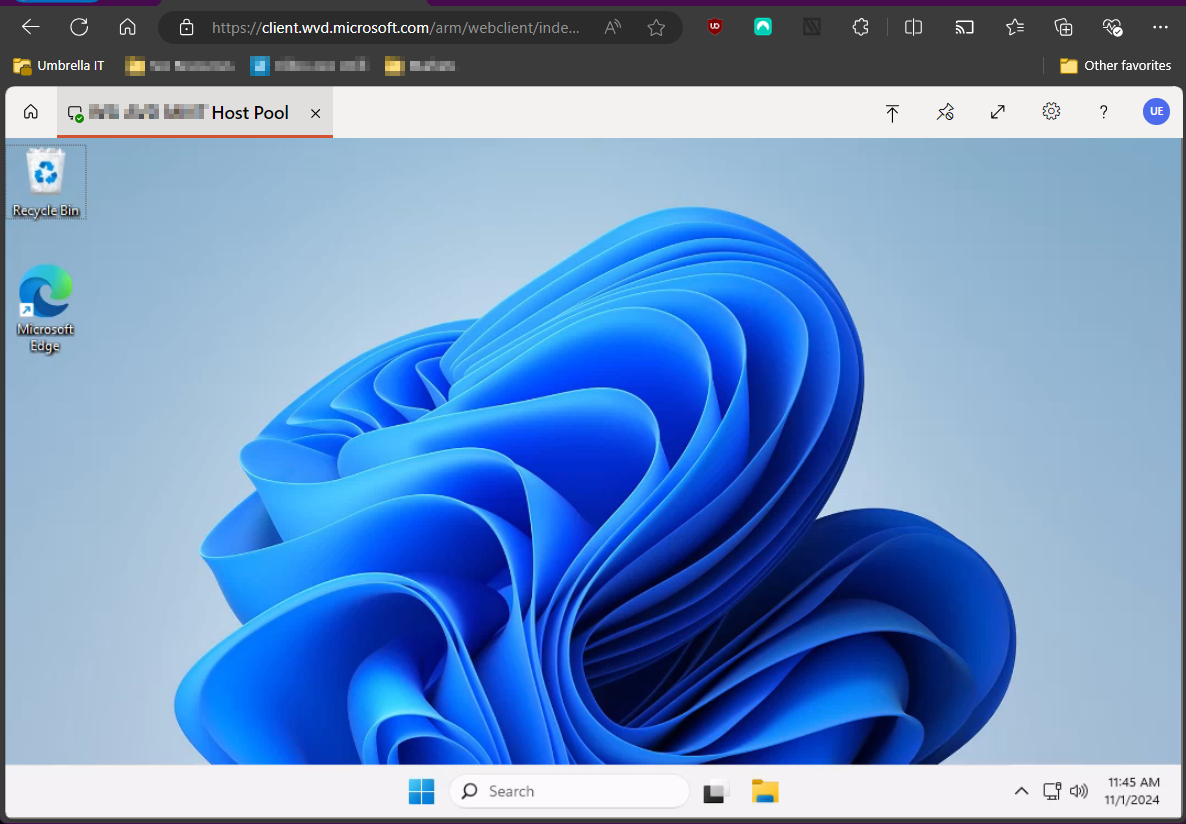Select the home tab in the web client

point(29,112)
